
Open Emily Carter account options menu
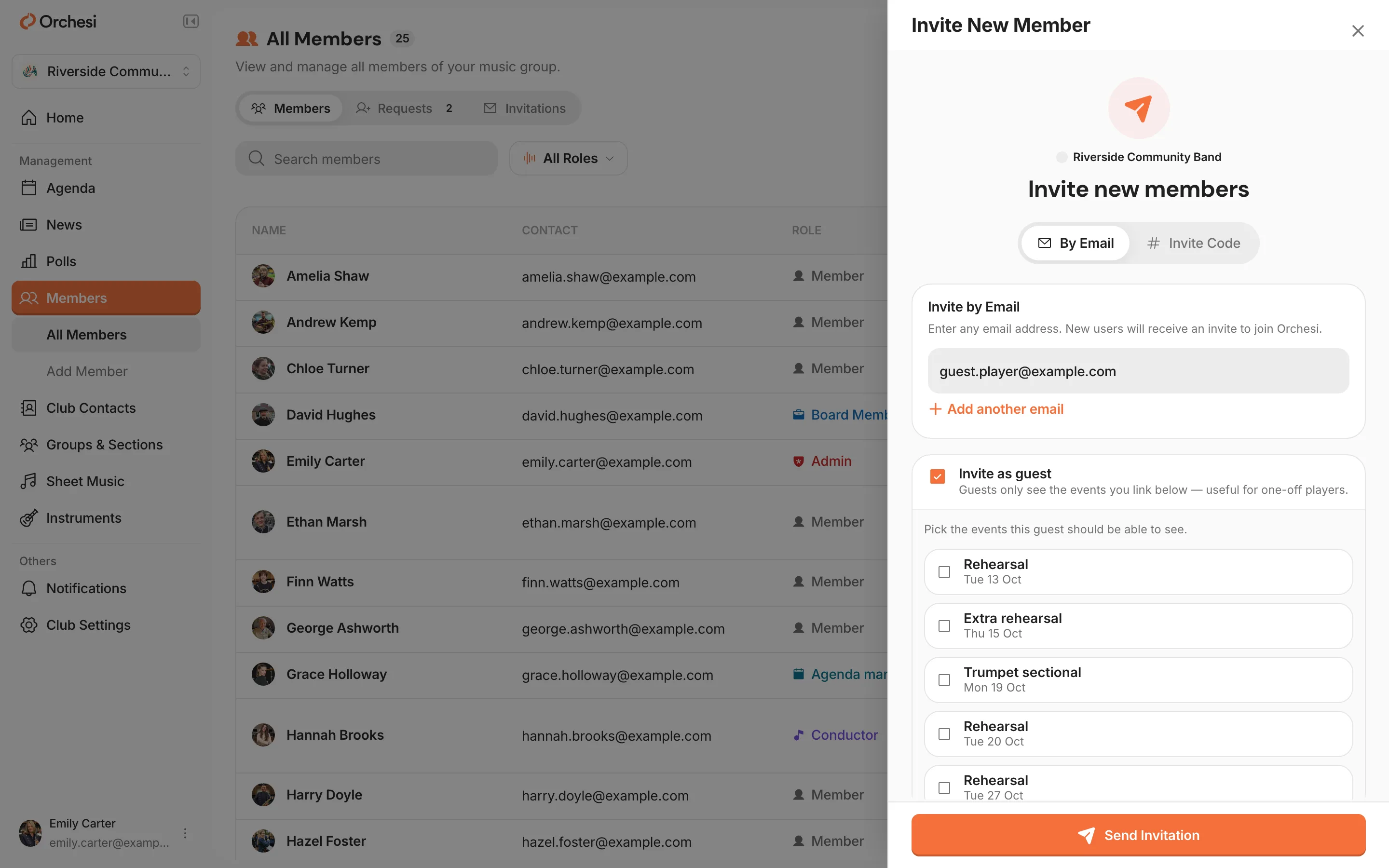click(185, 833)
